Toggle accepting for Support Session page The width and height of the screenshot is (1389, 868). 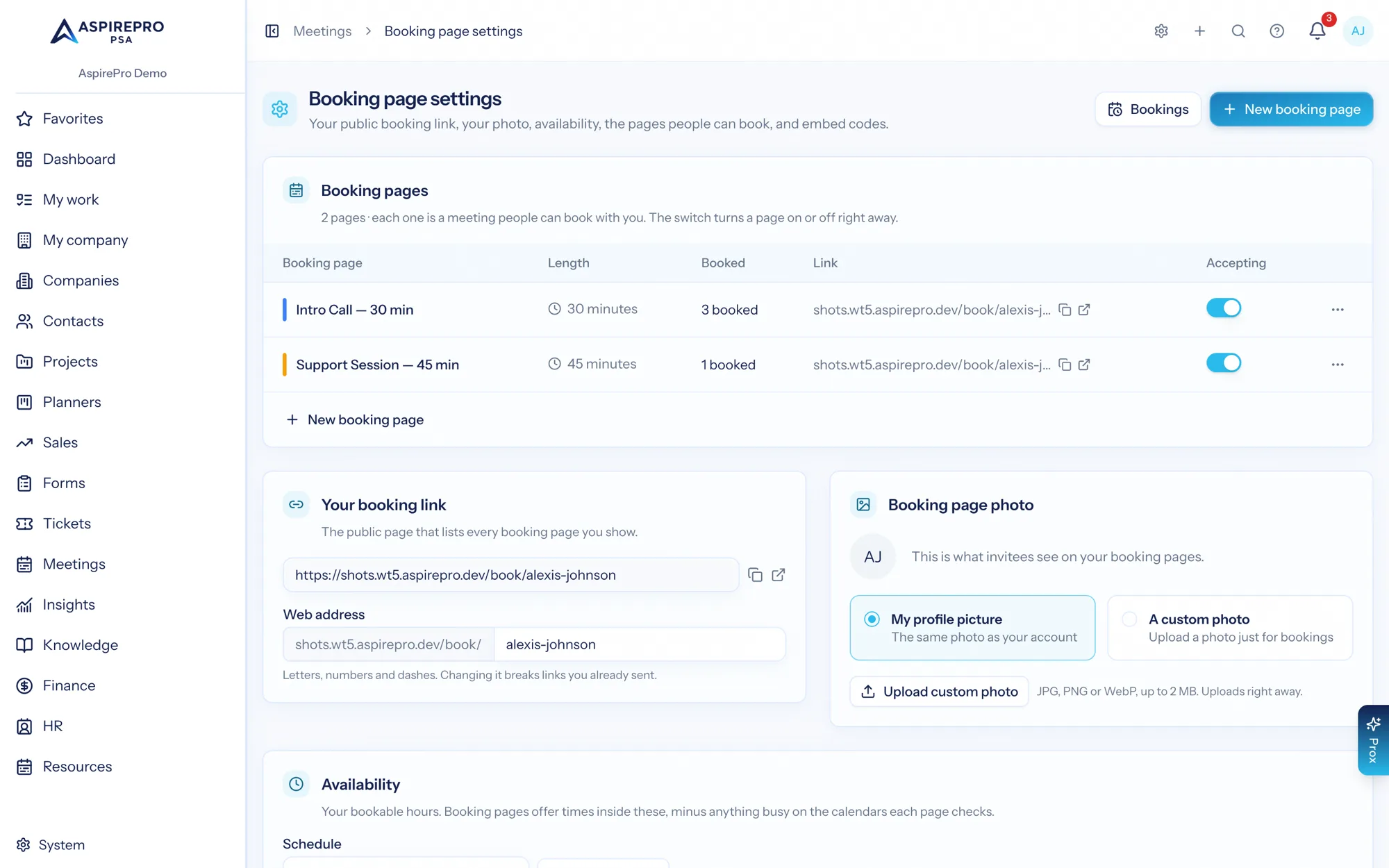tap(1224, 363)
